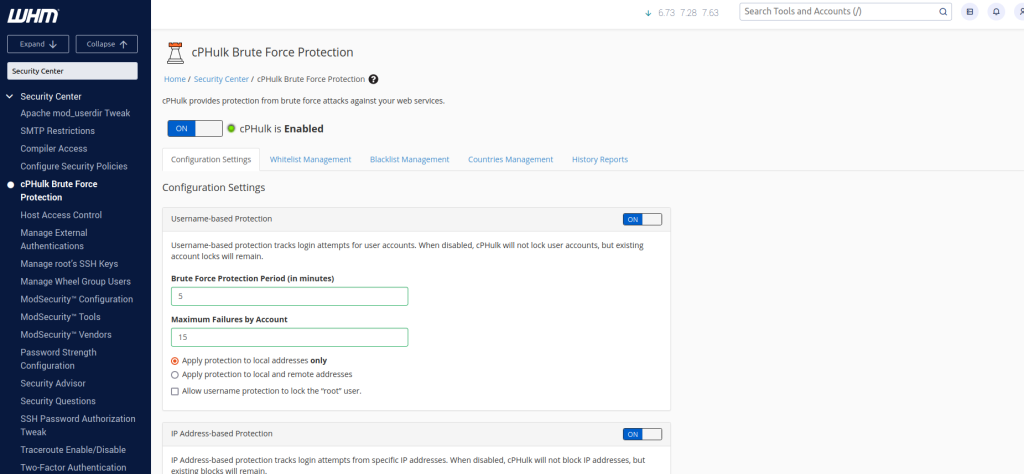Open Host Access Control in sidebar
Screen dimensions: 1024x474
[x=61, y=215]
